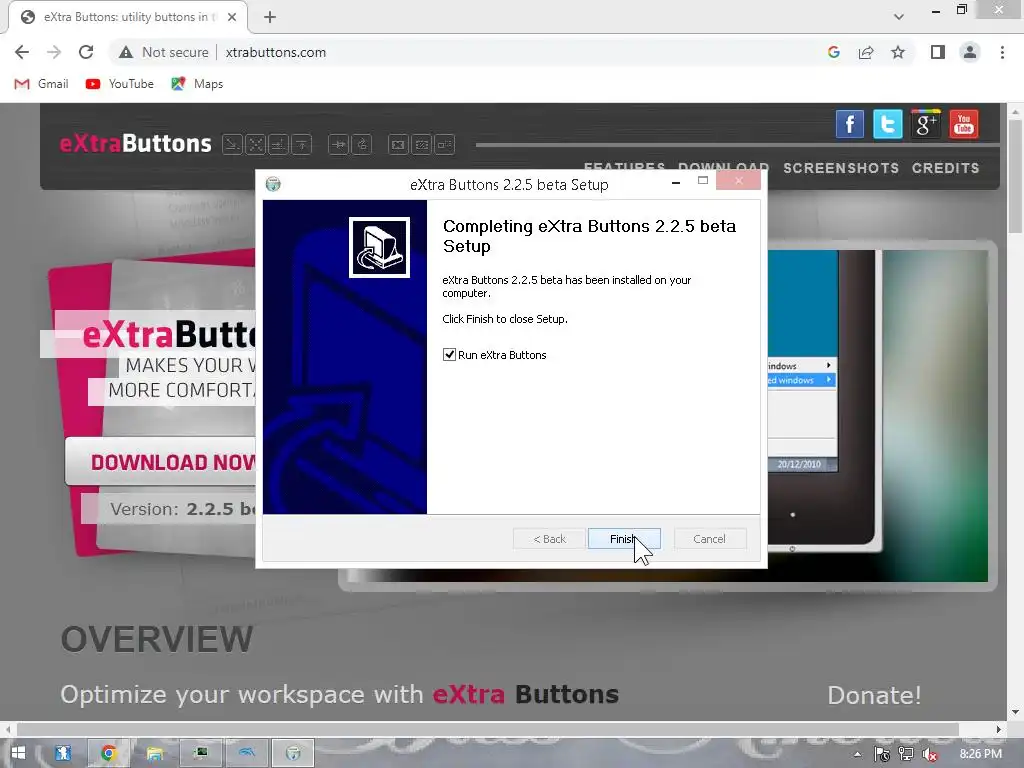This screenshot has width=1024, height=768.
Task: Click the page vertical scrollbar thumb
Action: pyautogui.click(x=1015, y=176)
